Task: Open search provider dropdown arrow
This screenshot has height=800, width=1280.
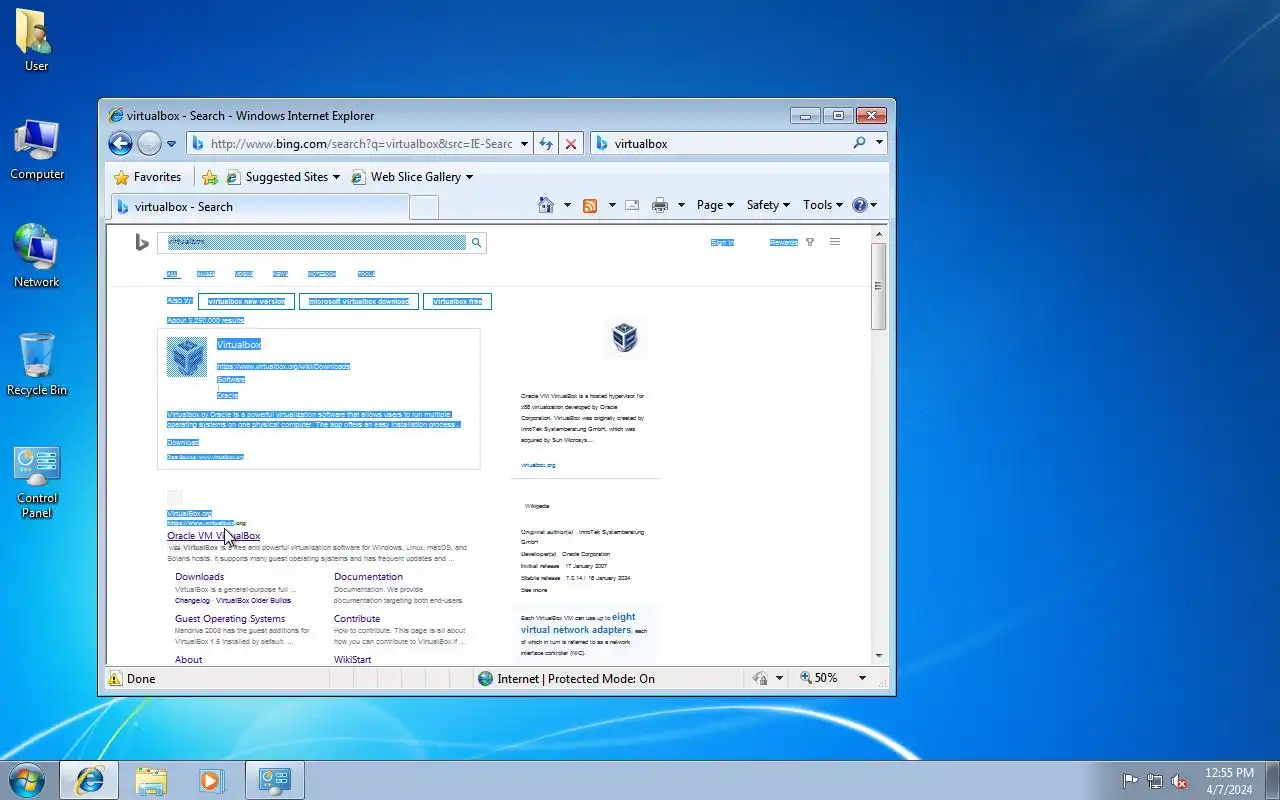Action: tap(879, 143)
